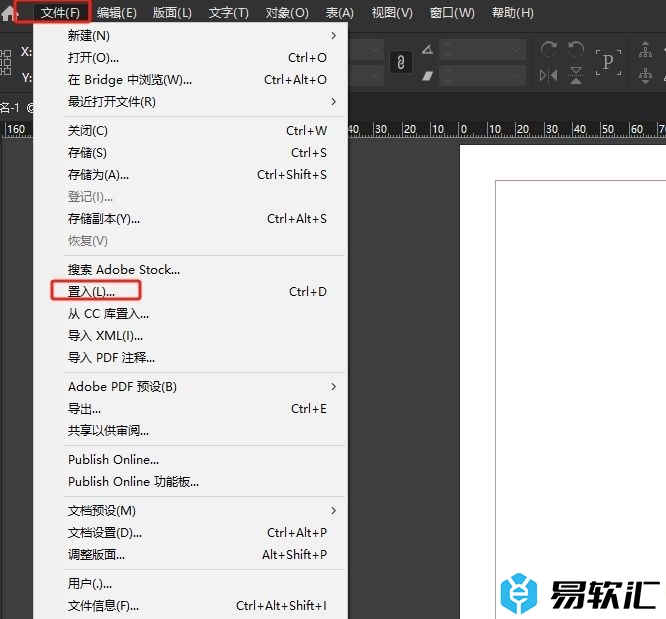Viewport: 666px width, 619px height.
Task: Open the 版面(L) menu
Action: [x=172, y=13]
